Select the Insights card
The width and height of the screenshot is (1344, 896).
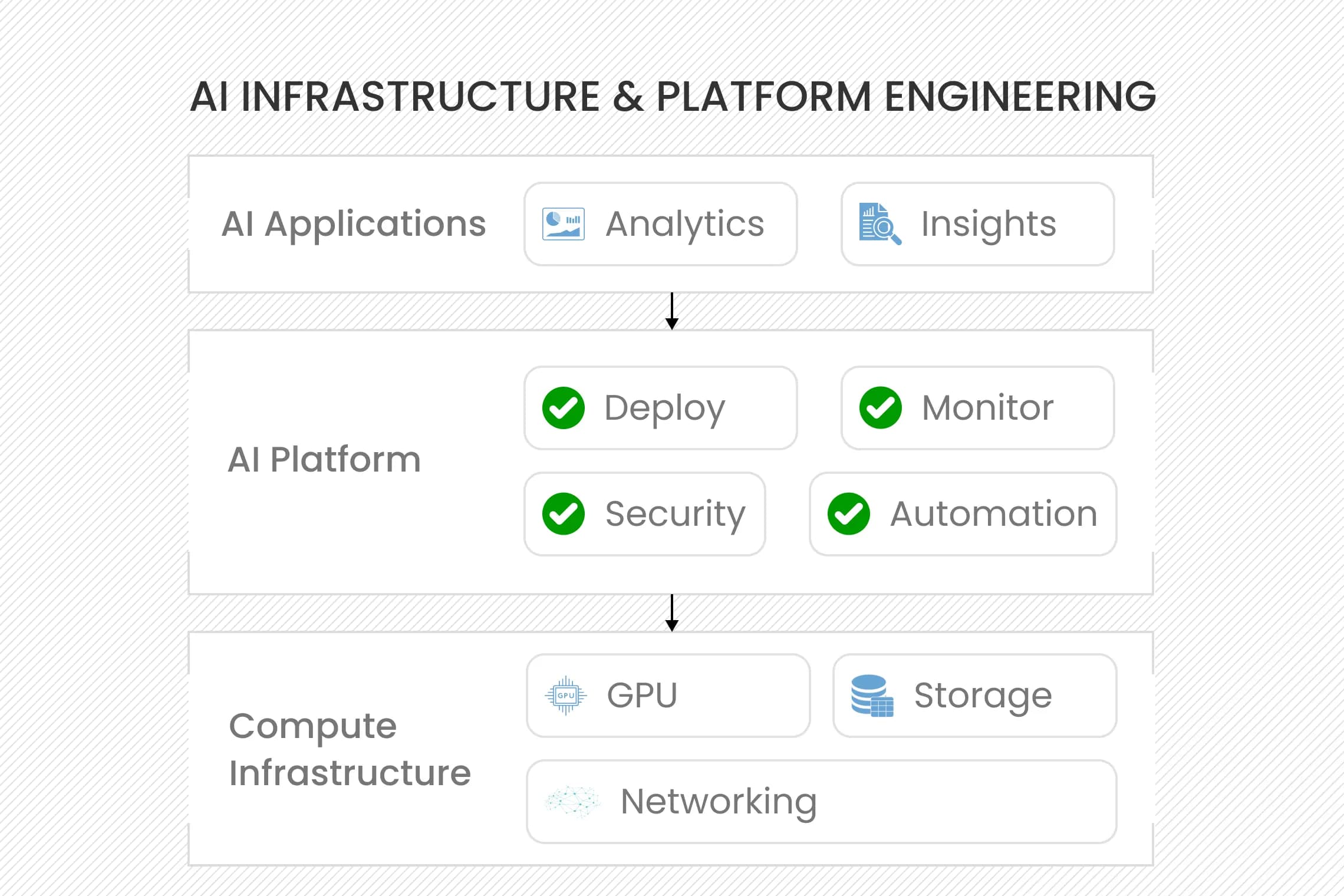(x=978, y=224)
